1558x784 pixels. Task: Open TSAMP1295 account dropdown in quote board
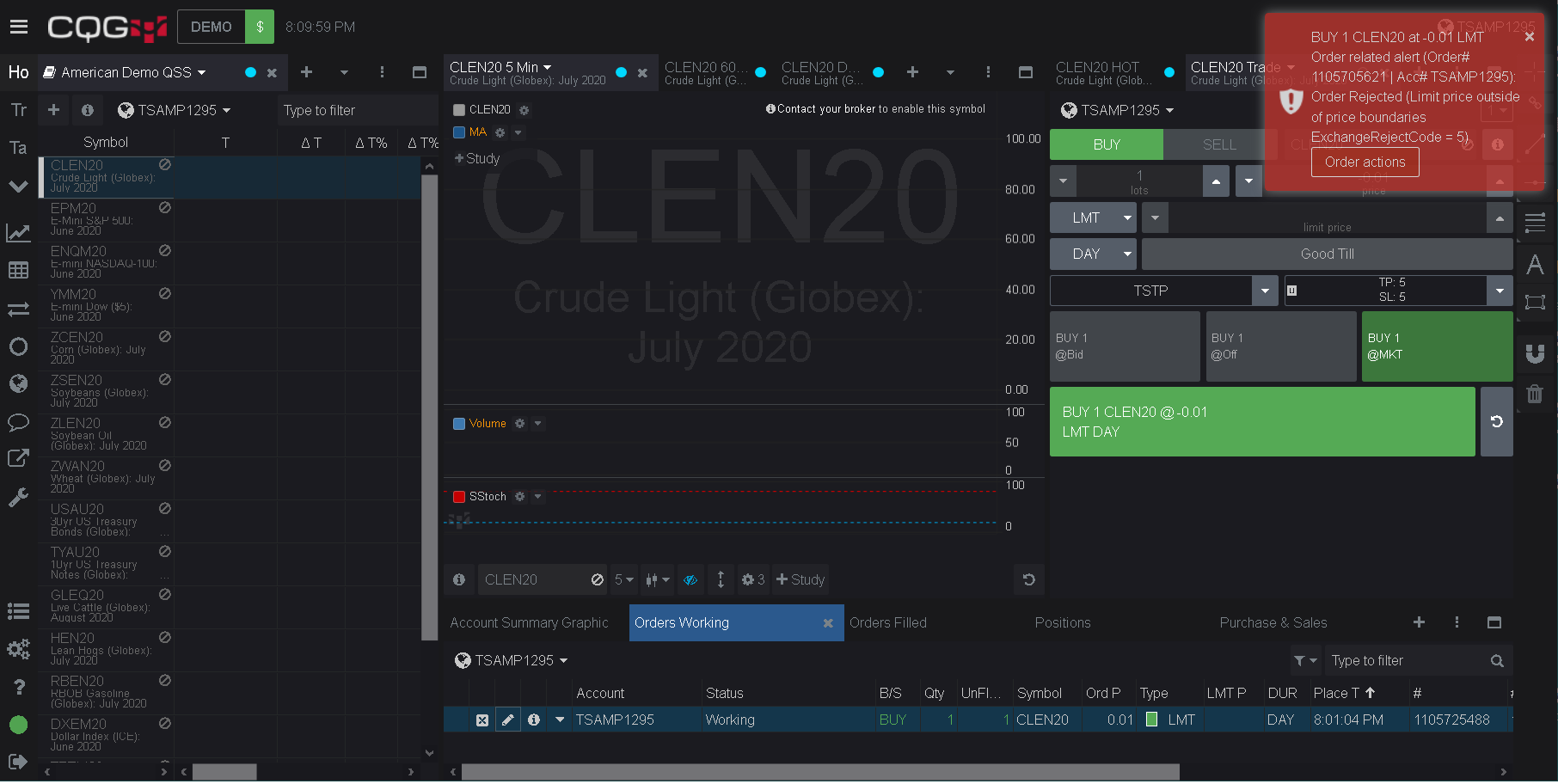pos(175,110)
